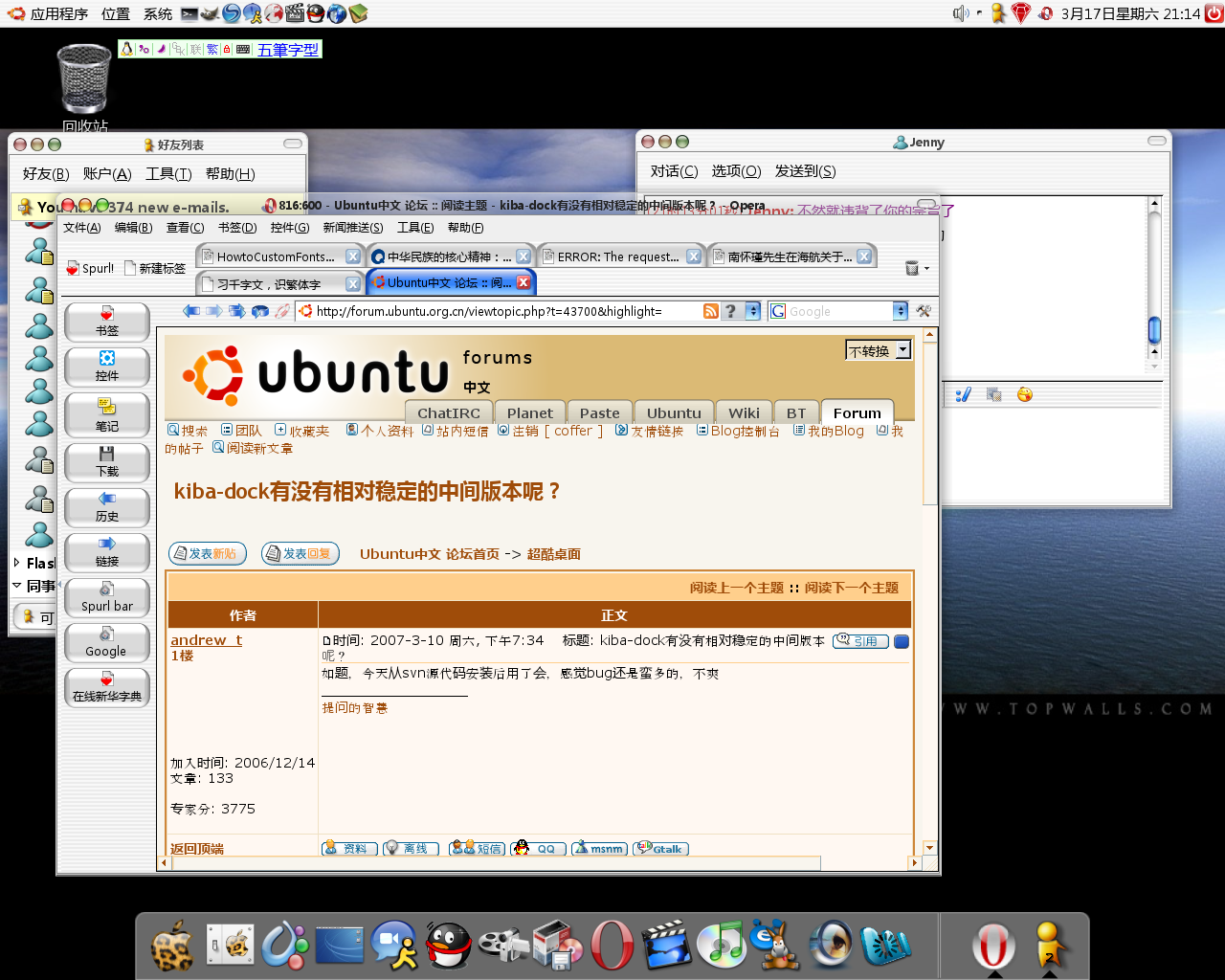Viewport: 1225px width, 980px height.
Task: Open the Trash icon on desktop
Action: [84, 80]
